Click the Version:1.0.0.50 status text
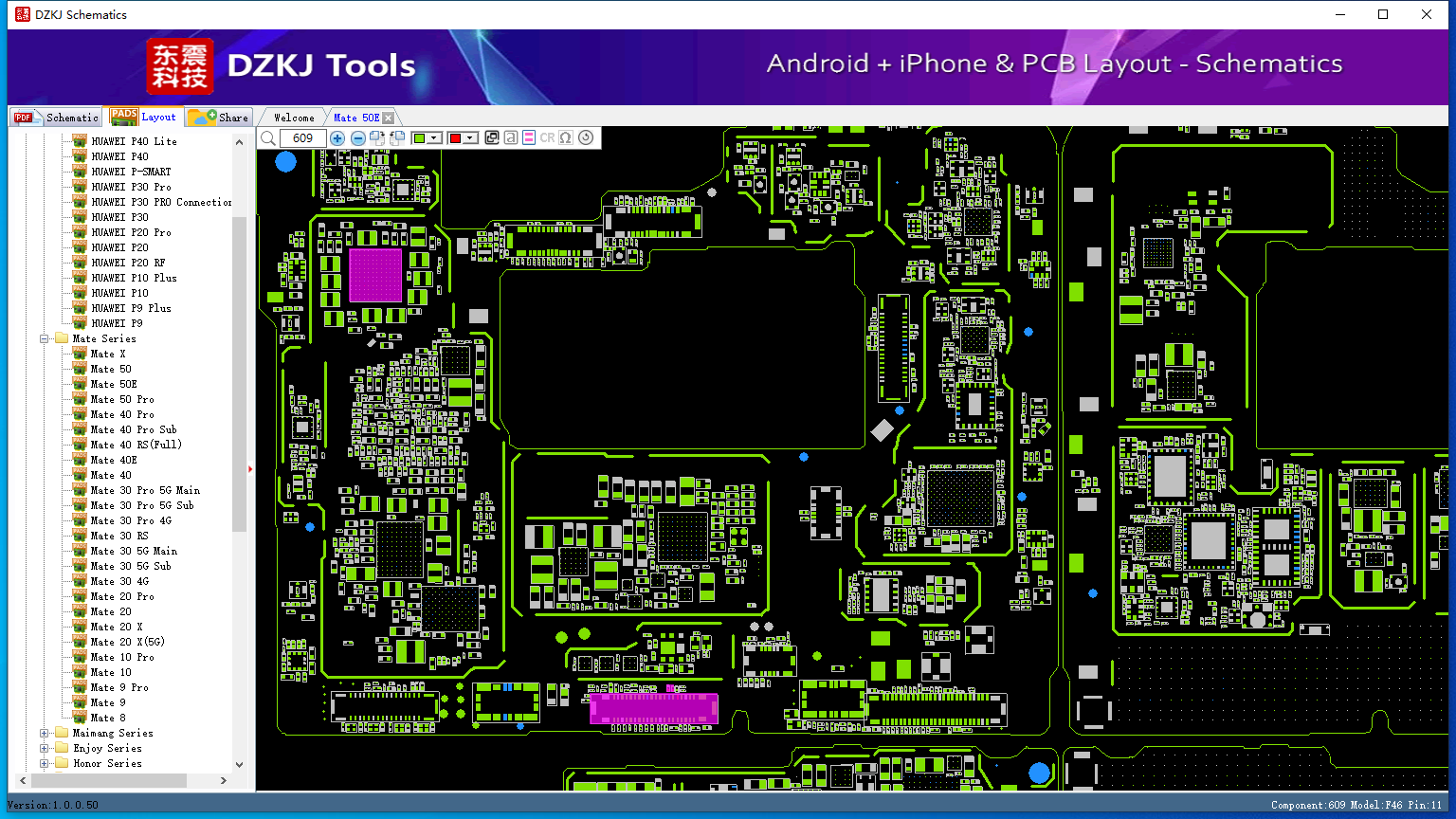This screenshot has width=1456, height=819. pos(53,805)
